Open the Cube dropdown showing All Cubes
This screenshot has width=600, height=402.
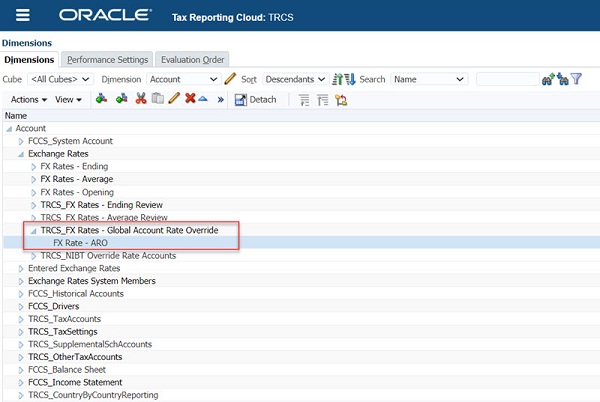(x=60, y=79)
